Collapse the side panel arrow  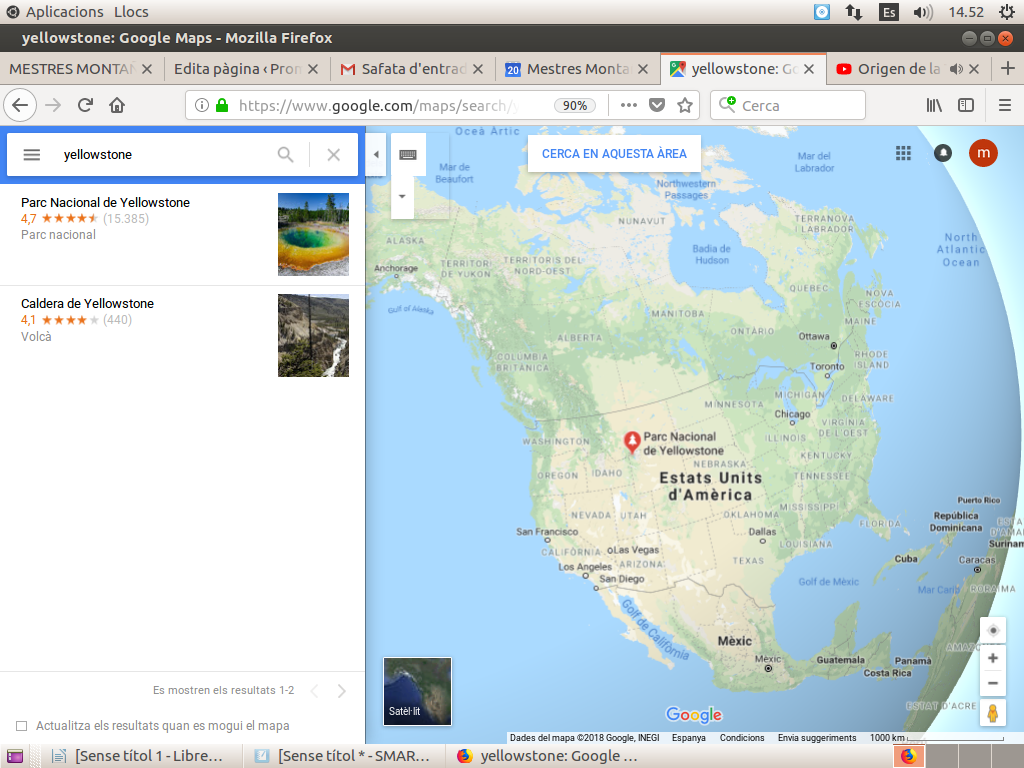click(376, 155)
